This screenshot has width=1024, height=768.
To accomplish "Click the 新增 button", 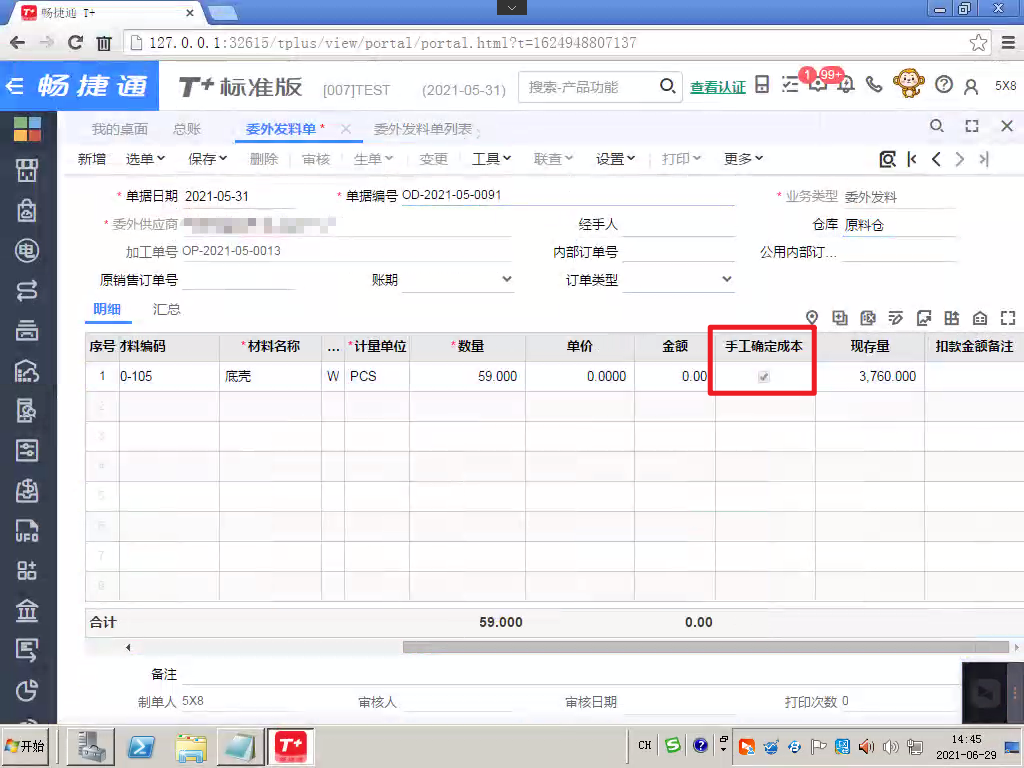I will (x=91, y=159).
